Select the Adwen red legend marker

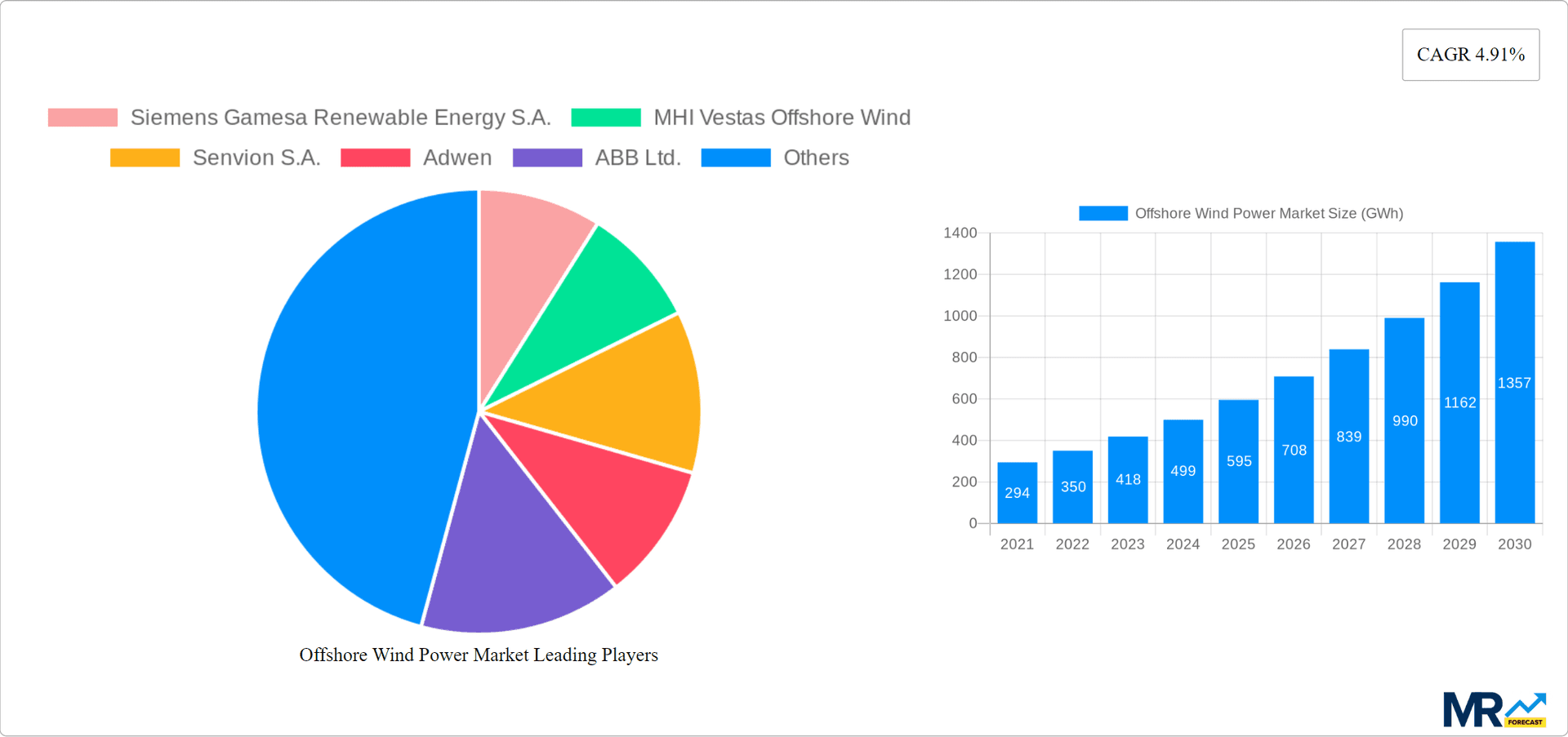click(375, 157)
